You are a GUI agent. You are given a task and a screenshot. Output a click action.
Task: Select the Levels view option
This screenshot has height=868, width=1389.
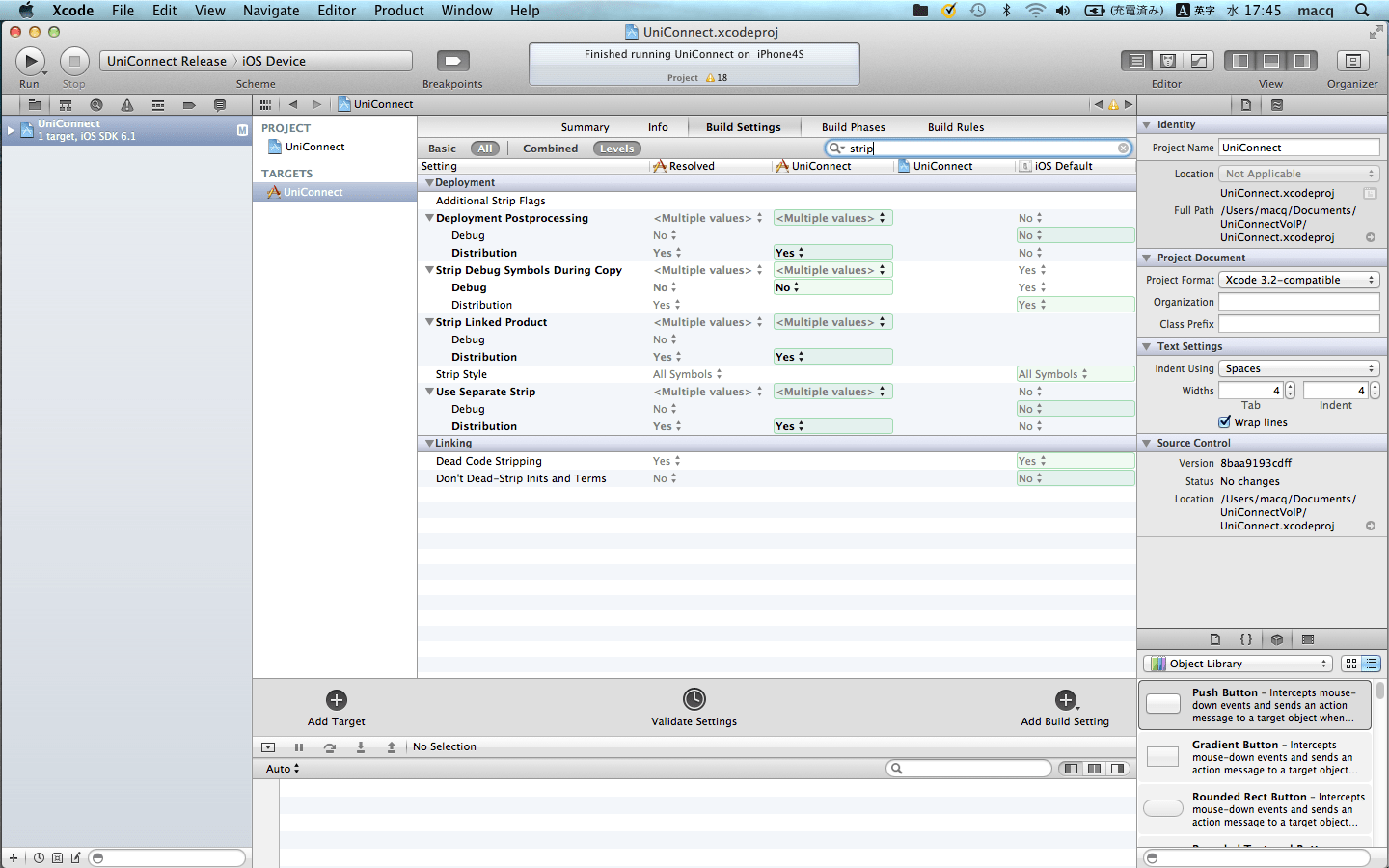[617, 149]
